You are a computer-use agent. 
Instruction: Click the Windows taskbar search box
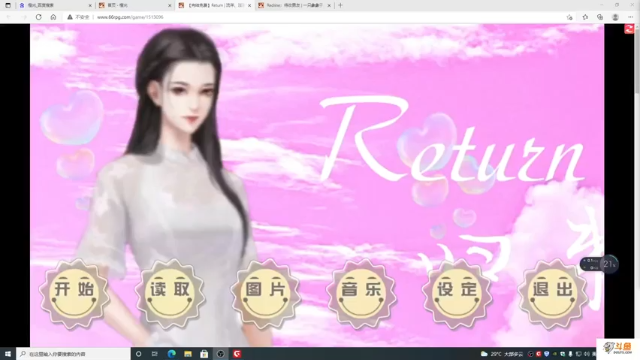[x=73, y=354]
